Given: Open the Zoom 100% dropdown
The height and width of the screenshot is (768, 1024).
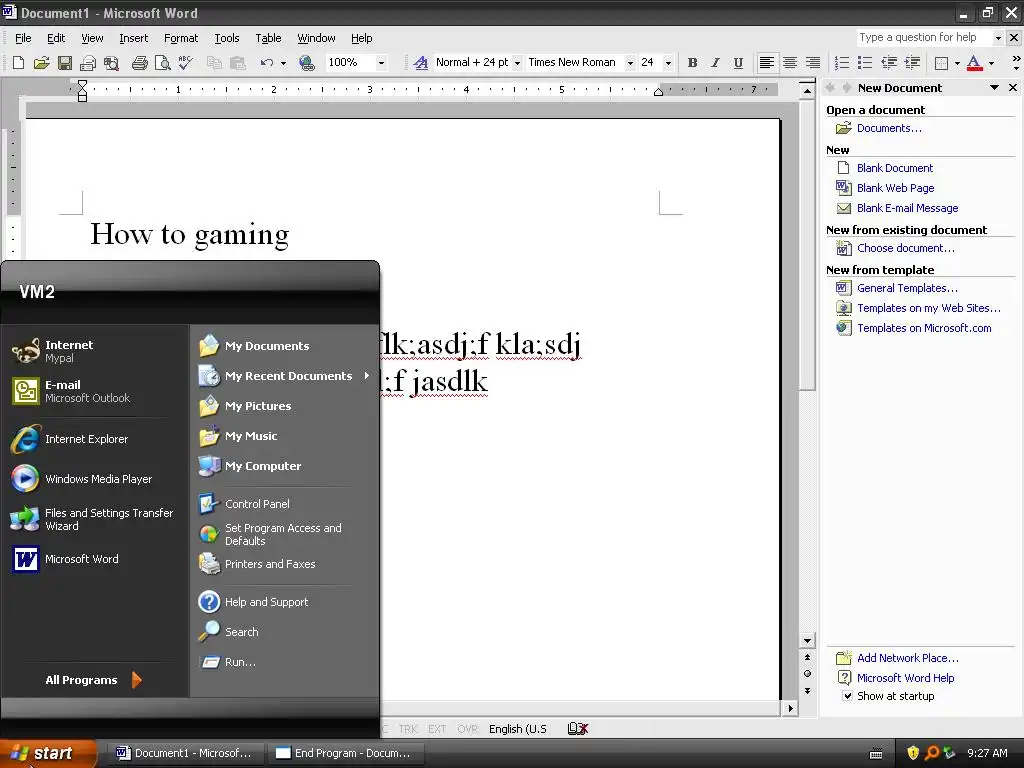Looking at the screenshot, I should (x=381, y=63).
